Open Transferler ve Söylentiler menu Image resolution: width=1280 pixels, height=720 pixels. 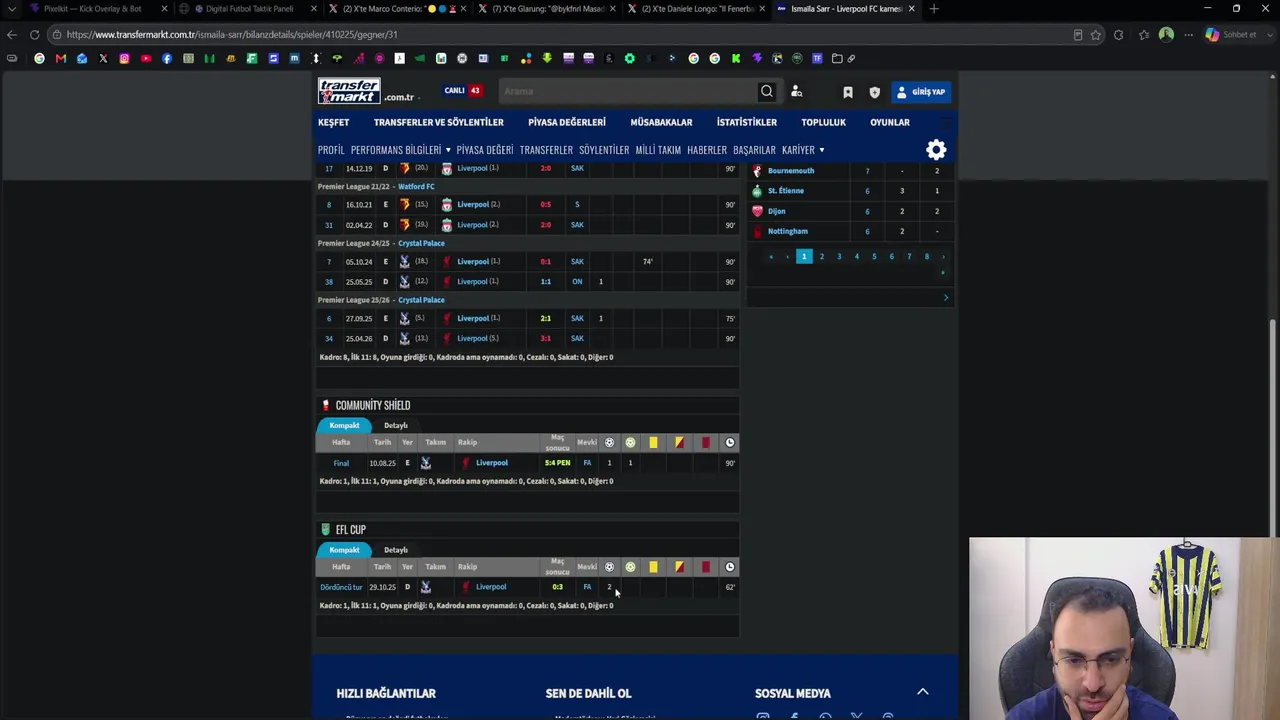click(x=439, y=122)
